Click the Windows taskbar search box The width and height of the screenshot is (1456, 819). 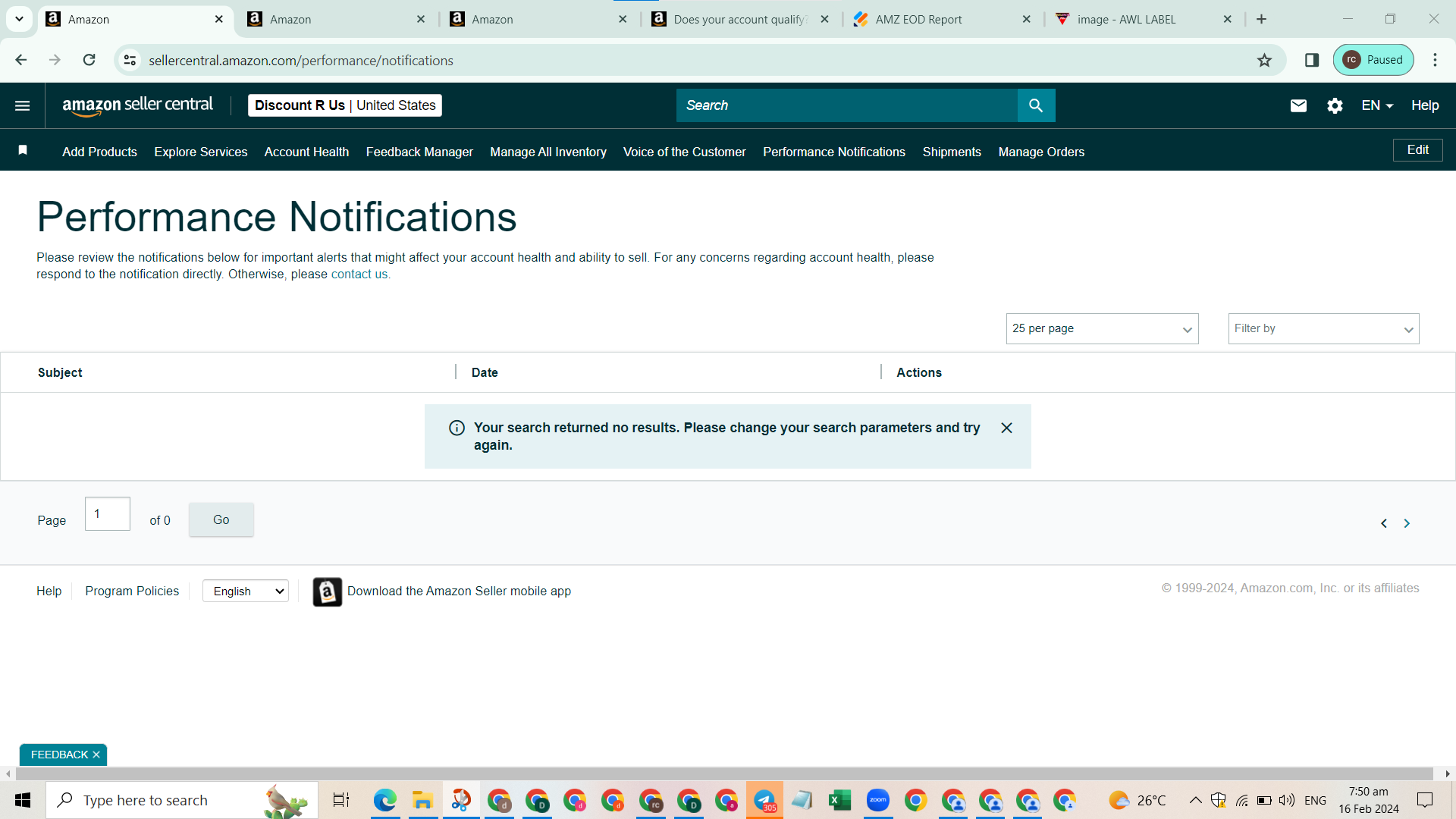click(x=182, y=800)
